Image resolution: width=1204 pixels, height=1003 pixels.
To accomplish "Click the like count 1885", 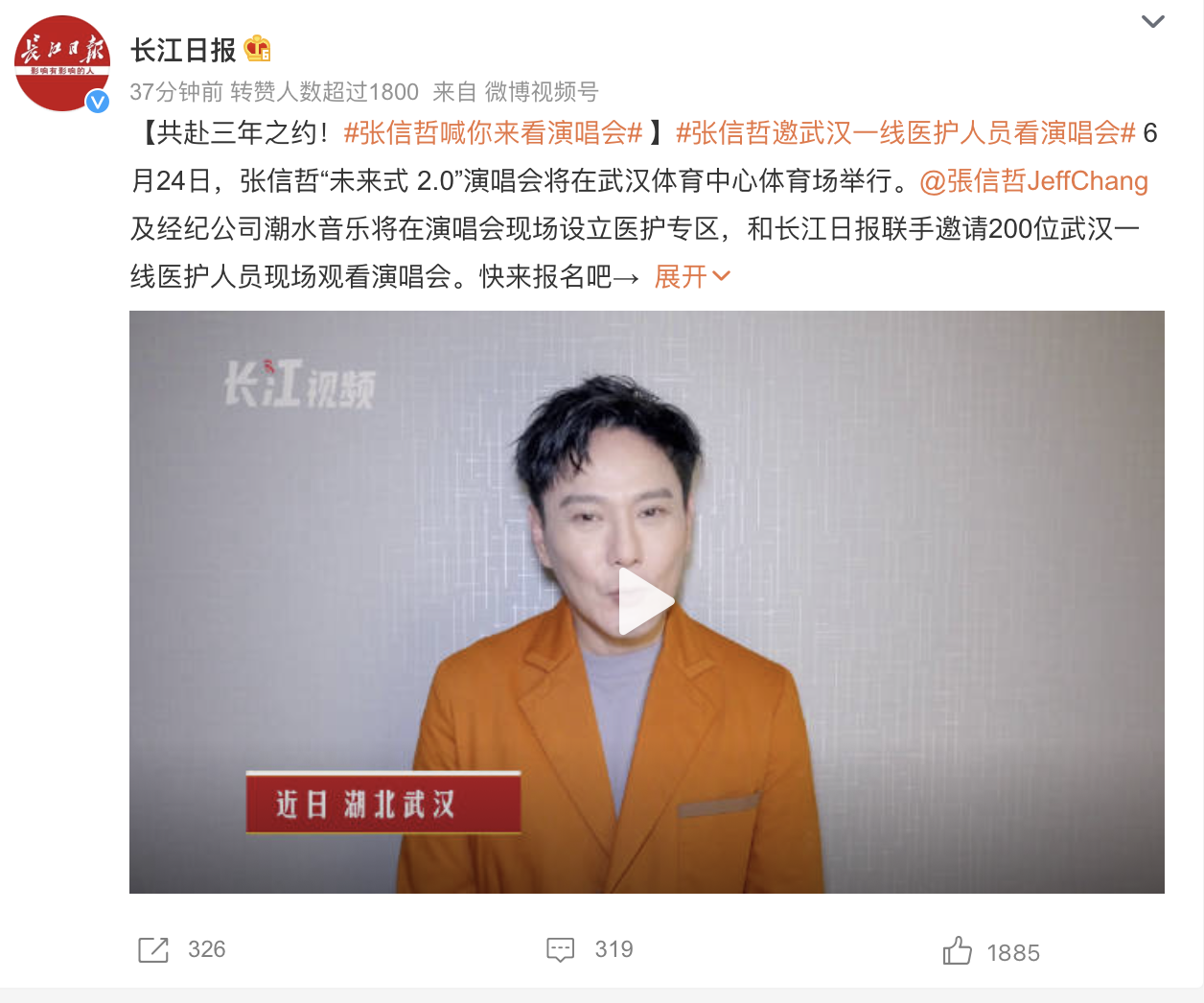I will pos(1013,953).
